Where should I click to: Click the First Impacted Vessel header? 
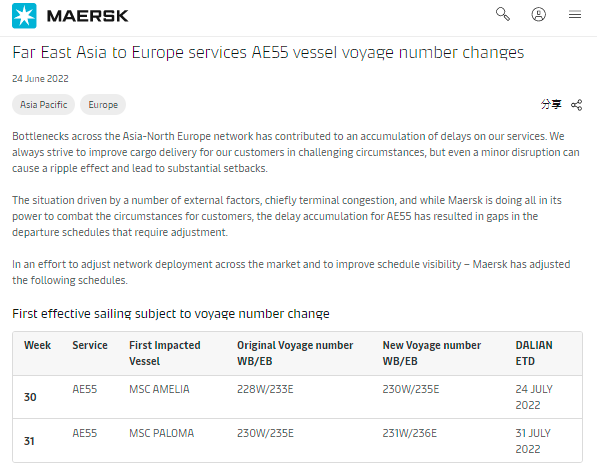point(164,353)
